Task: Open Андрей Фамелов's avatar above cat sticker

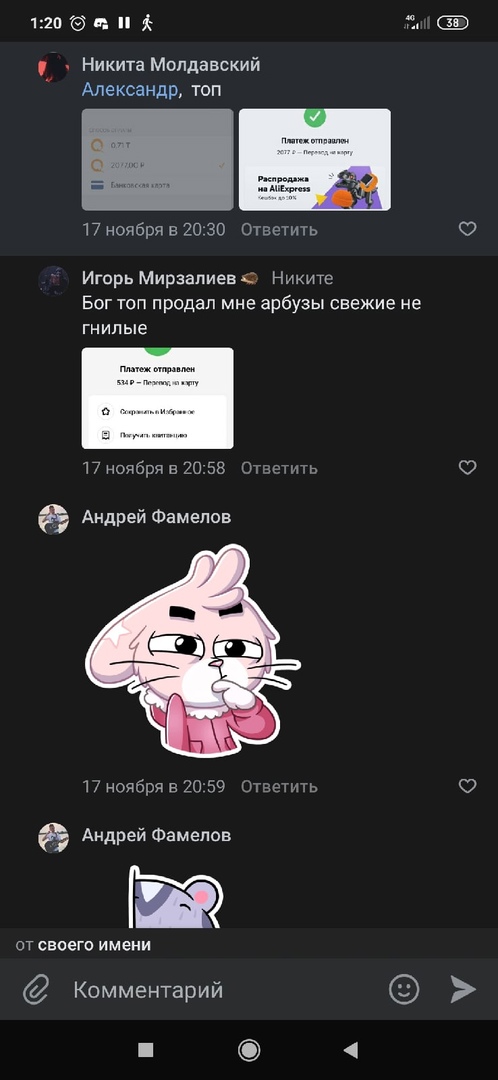Action: [x=53, y=519]
